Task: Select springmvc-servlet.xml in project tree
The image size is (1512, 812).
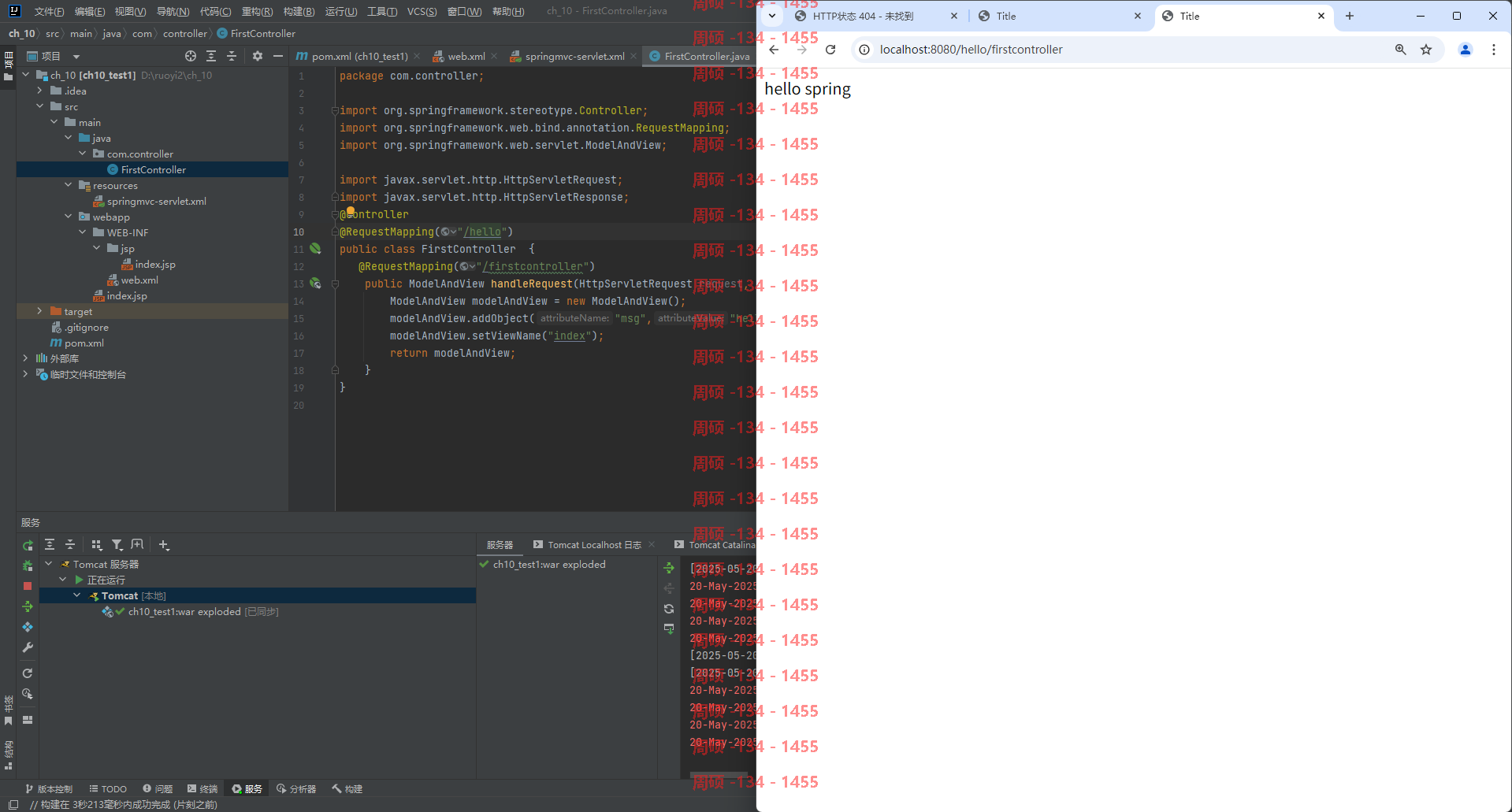Action: pyautogui.click(x=156, y=201)
